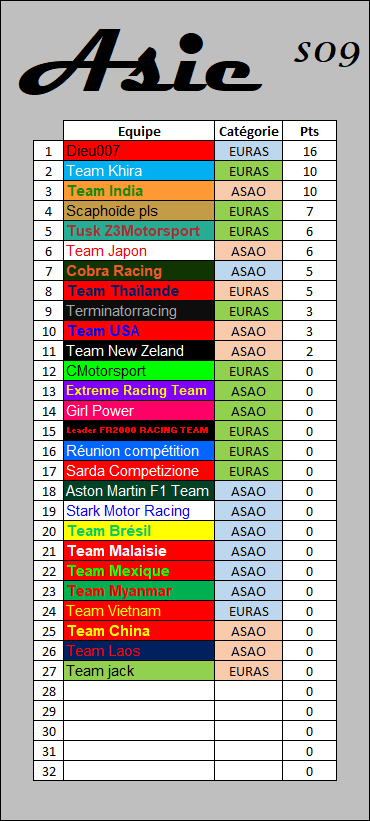
Task: Select the Team Khira row
Action: pos(185,171)
